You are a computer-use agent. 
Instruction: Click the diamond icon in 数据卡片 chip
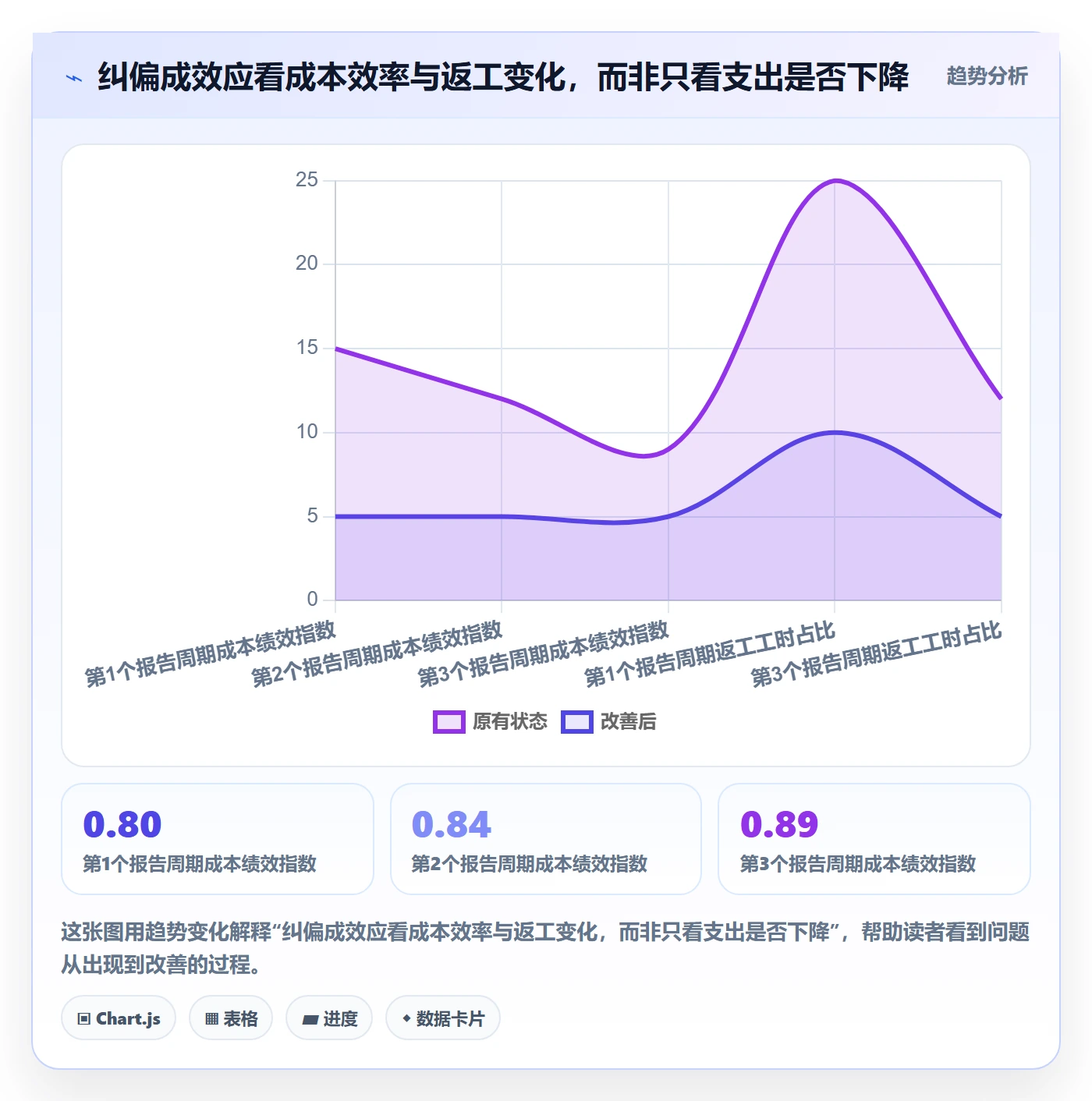[406, 1018]
